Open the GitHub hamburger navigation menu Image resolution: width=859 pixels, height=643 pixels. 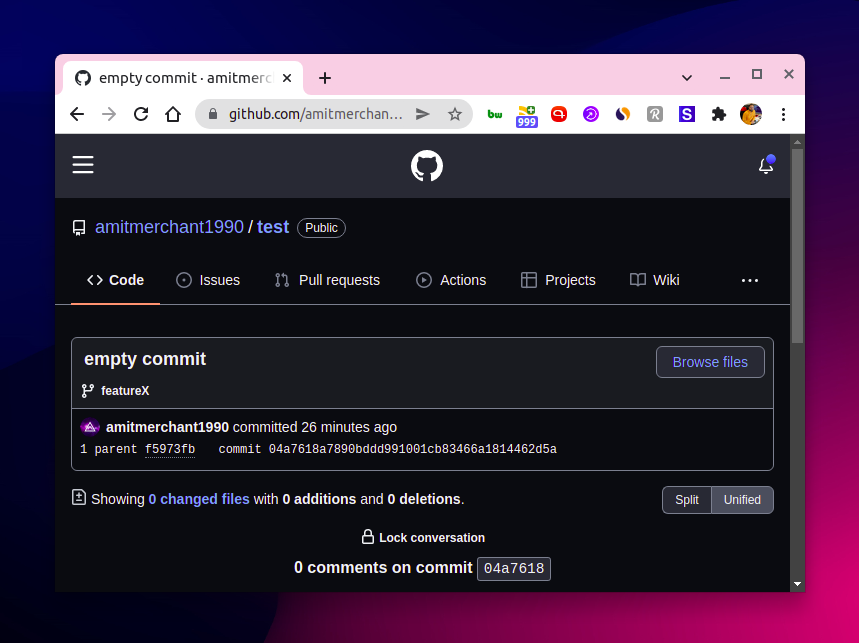click(83, 165)
